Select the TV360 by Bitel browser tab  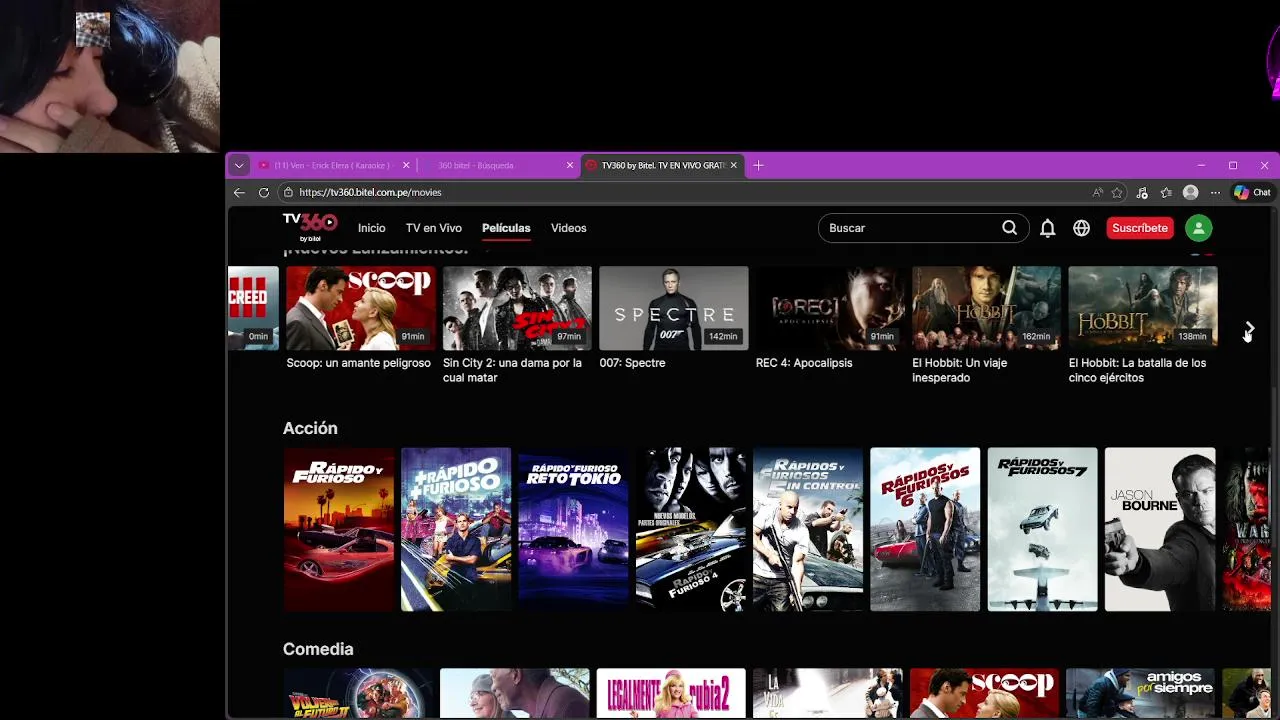pyautogui.click(x=663, y=165)
